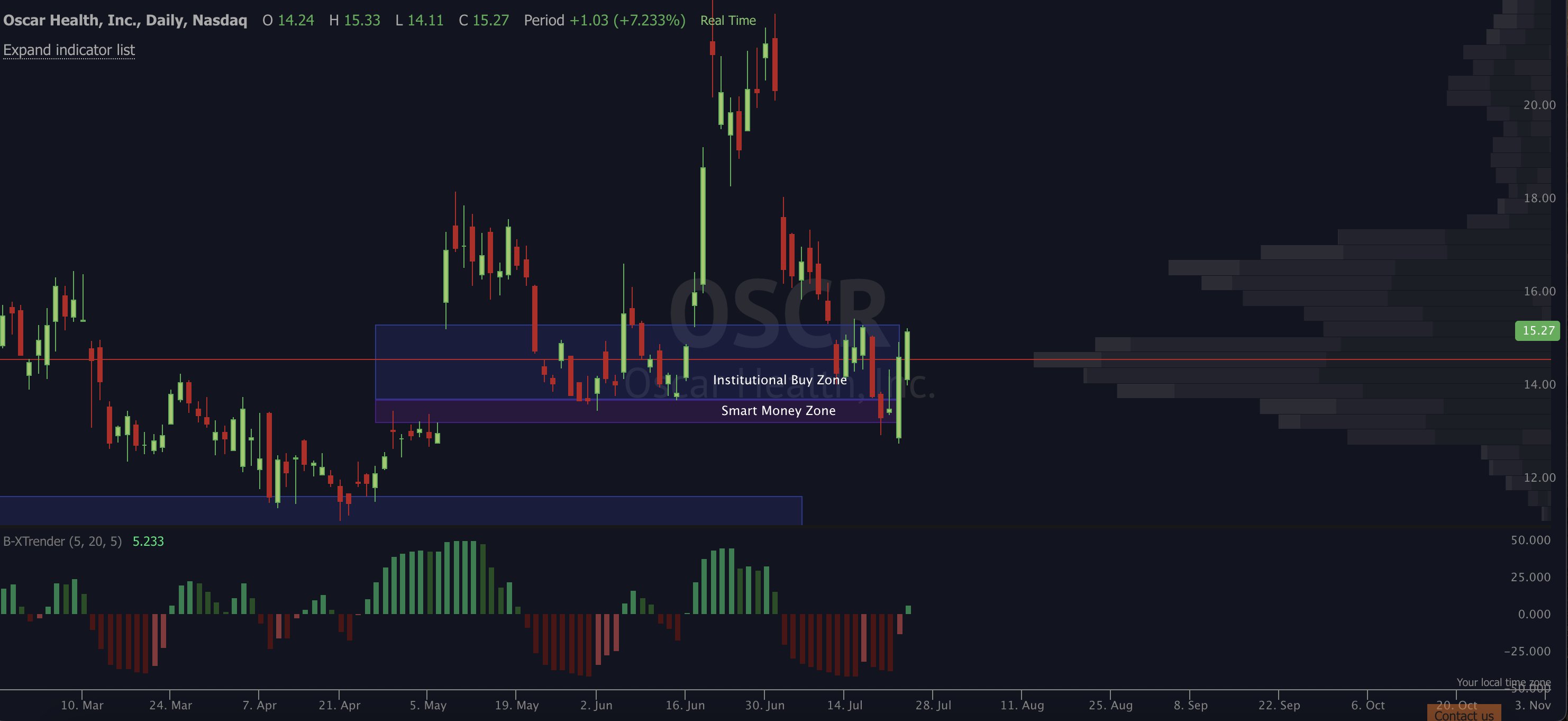Click the 14.00 price axis label

click(x=1539, y=384)
